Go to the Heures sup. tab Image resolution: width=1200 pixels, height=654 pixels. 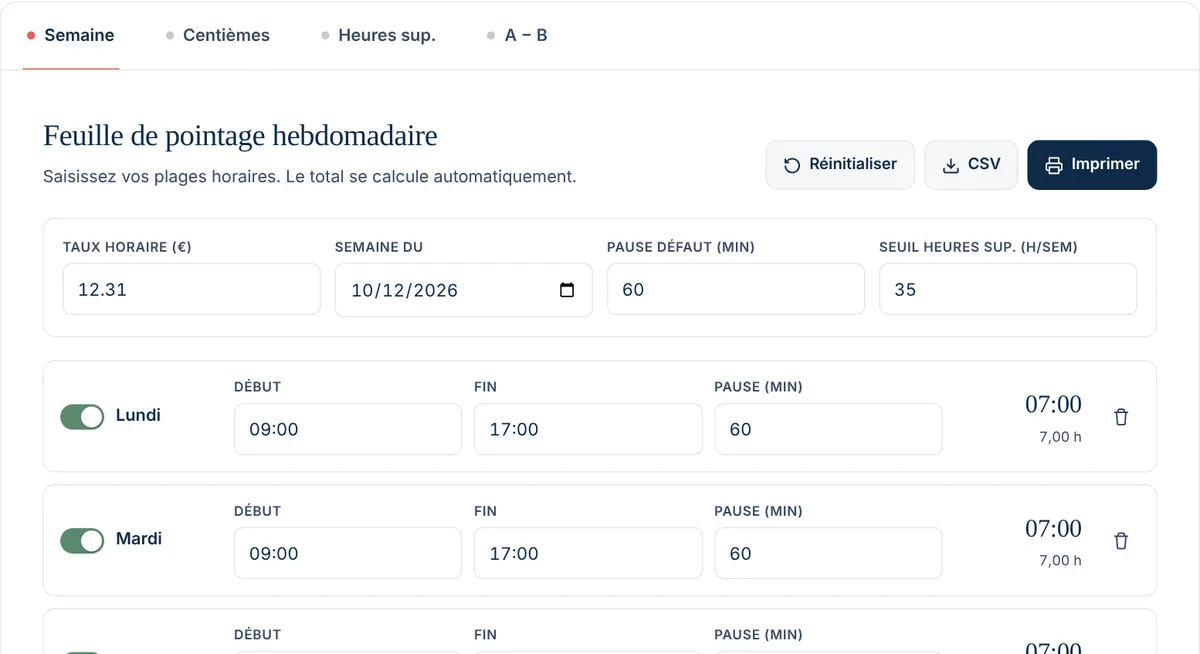[378, 35]
